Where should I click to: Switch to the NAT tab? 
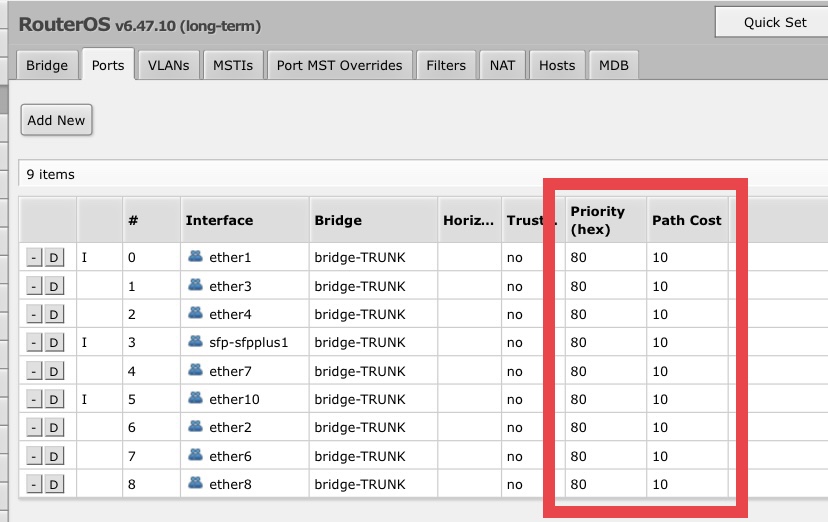(x=502, y=65)
